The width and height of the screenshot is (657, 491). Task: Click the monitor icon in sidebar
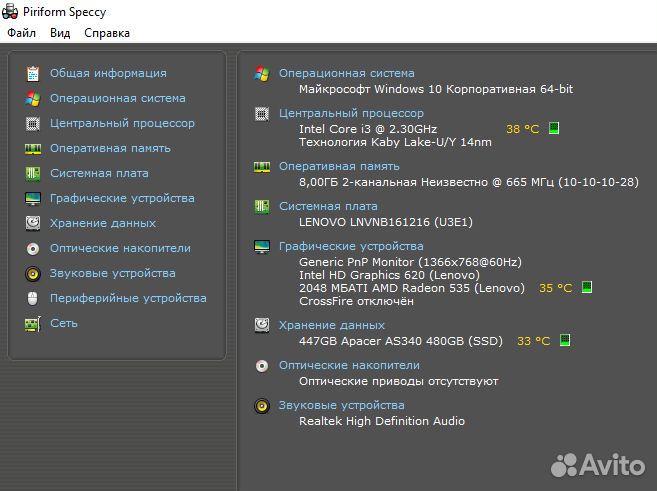[x=33, y=199]
